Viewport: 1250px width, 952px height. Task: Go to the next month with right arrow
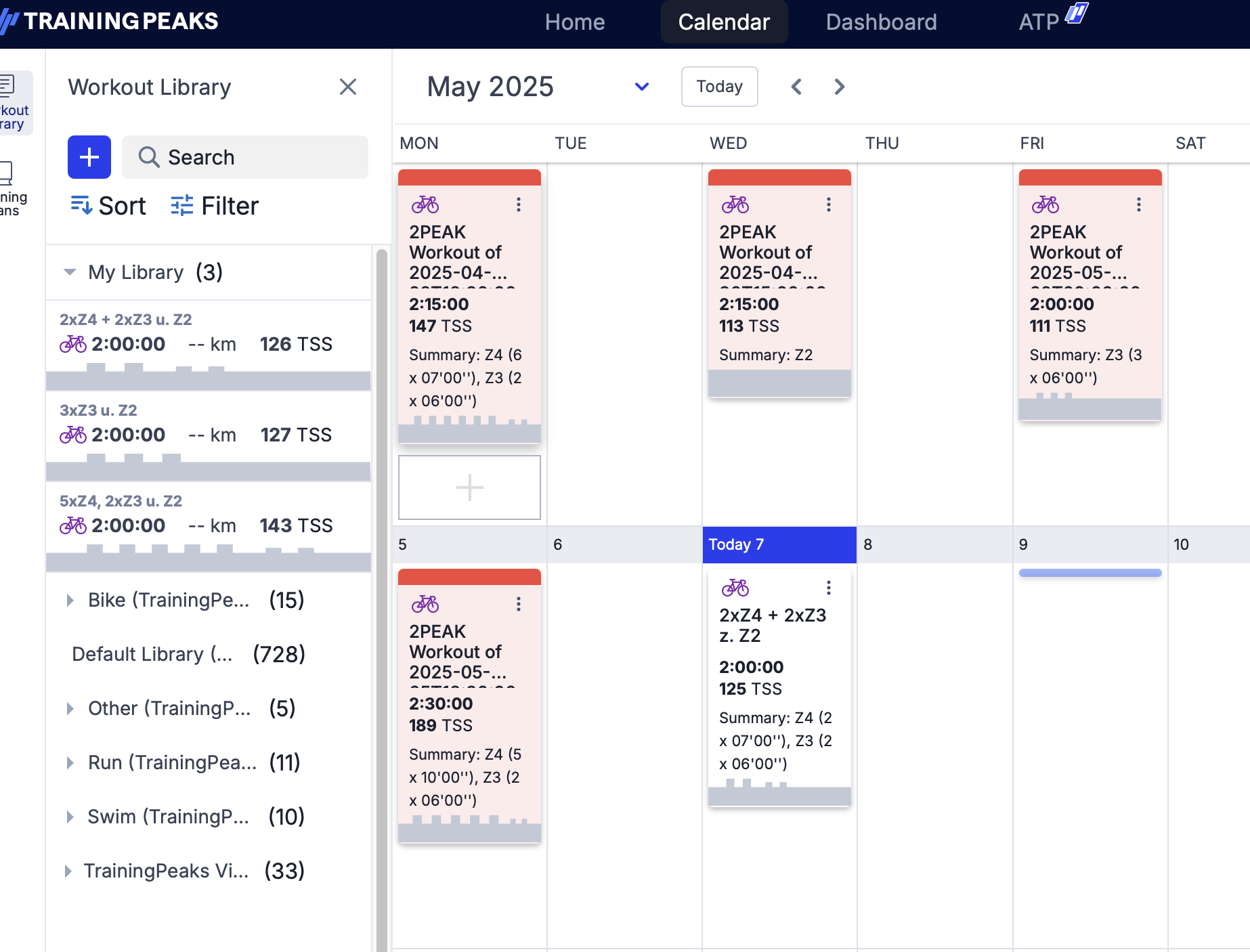(839, 87)
